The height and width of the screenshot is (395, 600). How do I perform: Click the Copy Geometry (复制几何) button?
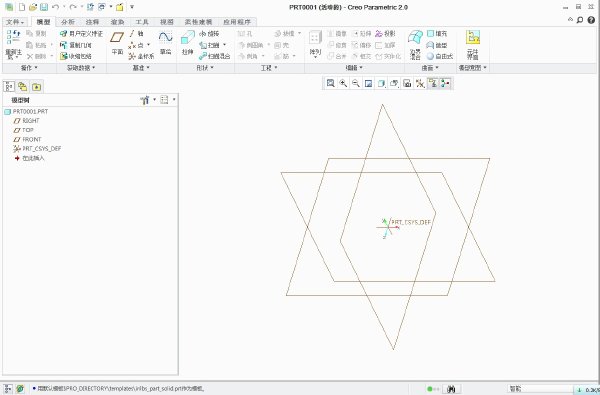76,45
